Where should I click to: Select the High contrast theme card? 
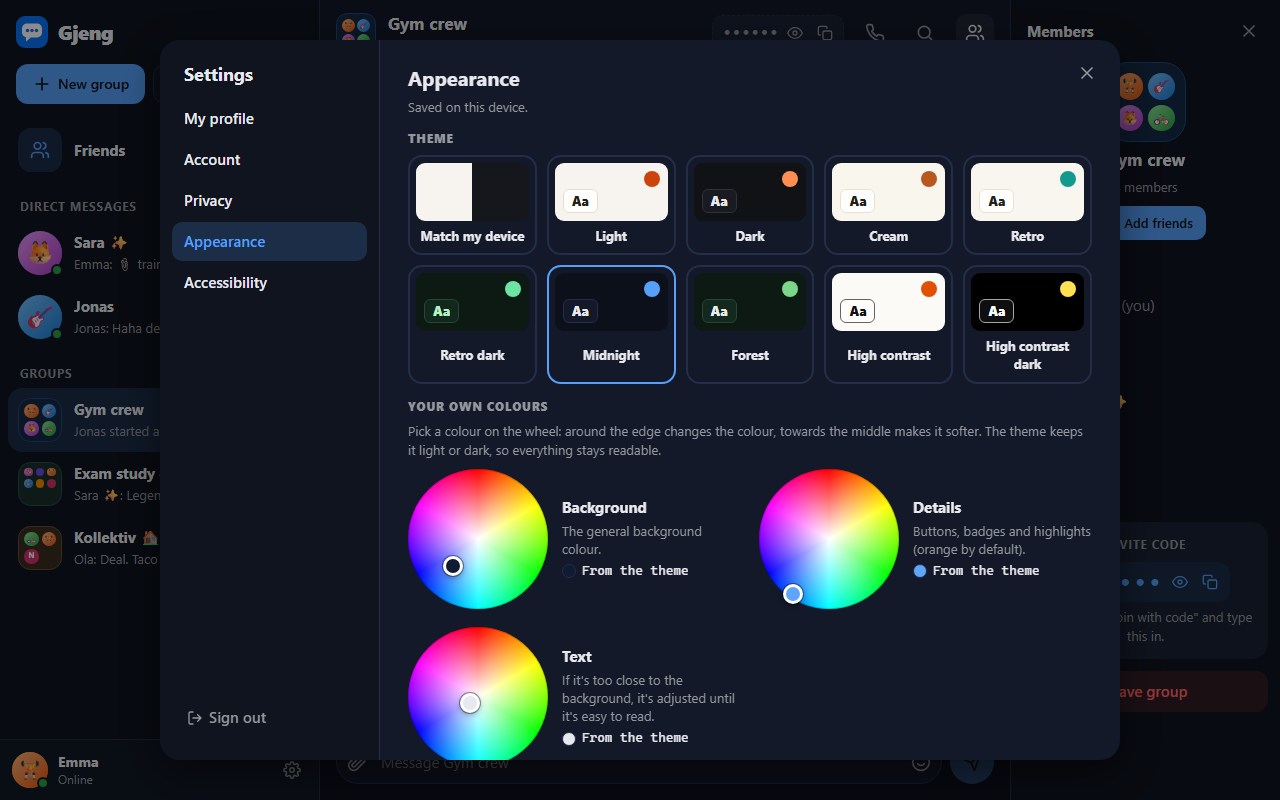(x=888, y=324)
